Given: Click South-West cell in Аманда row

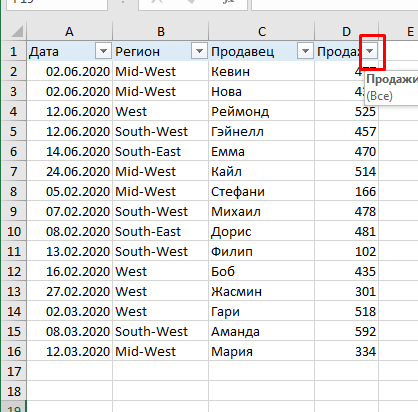Looking at the screenshot, I should pyautogui.click(x=161, y=332).
